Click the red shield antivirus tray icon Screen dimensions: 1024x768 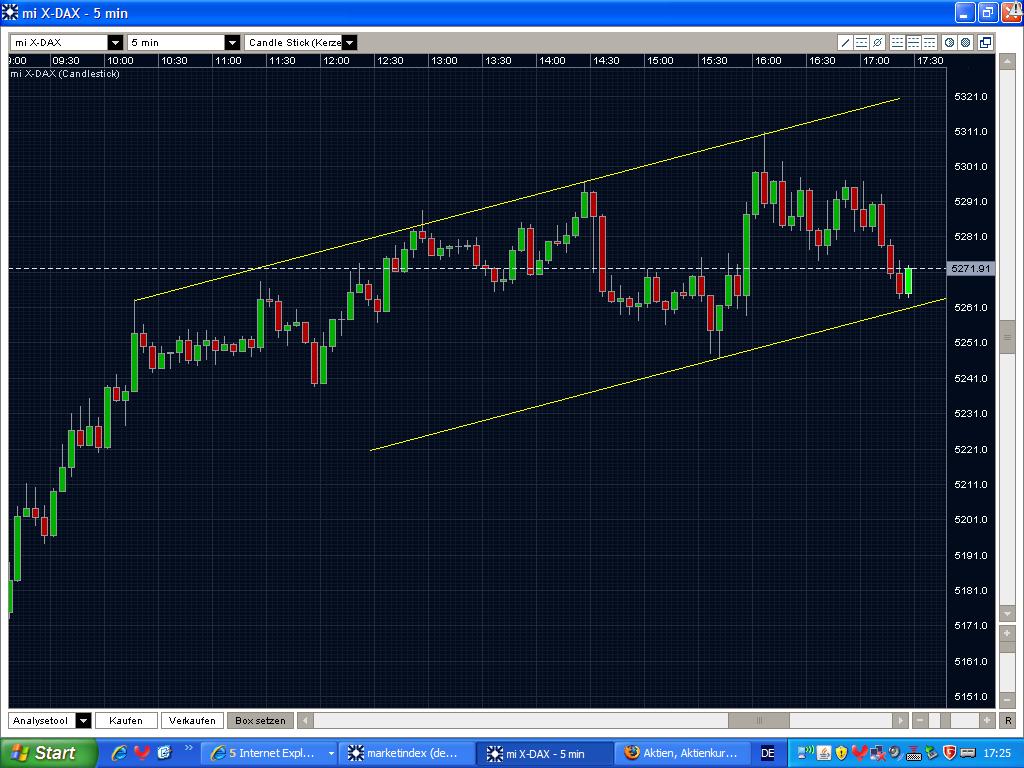pyautogui.click(x=950, y=754)
